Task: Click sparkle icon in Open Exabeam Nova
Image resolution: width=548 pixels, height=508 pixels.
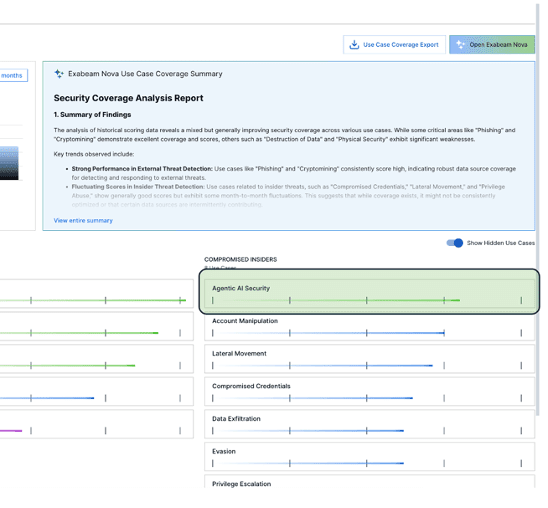Action: pyautogui.click(x=460, y=45)
